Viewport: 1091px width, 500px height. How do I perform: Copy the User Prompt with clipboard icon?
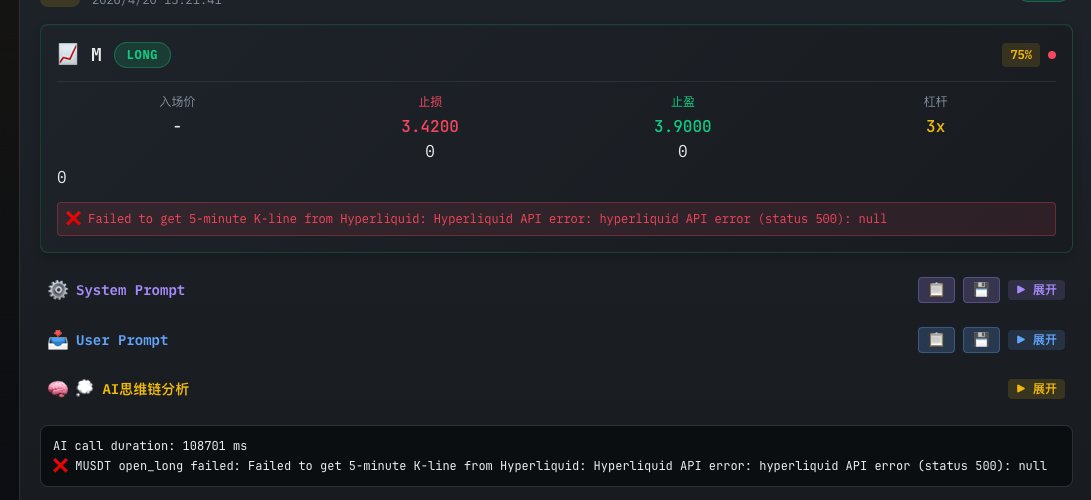point(936,340)
